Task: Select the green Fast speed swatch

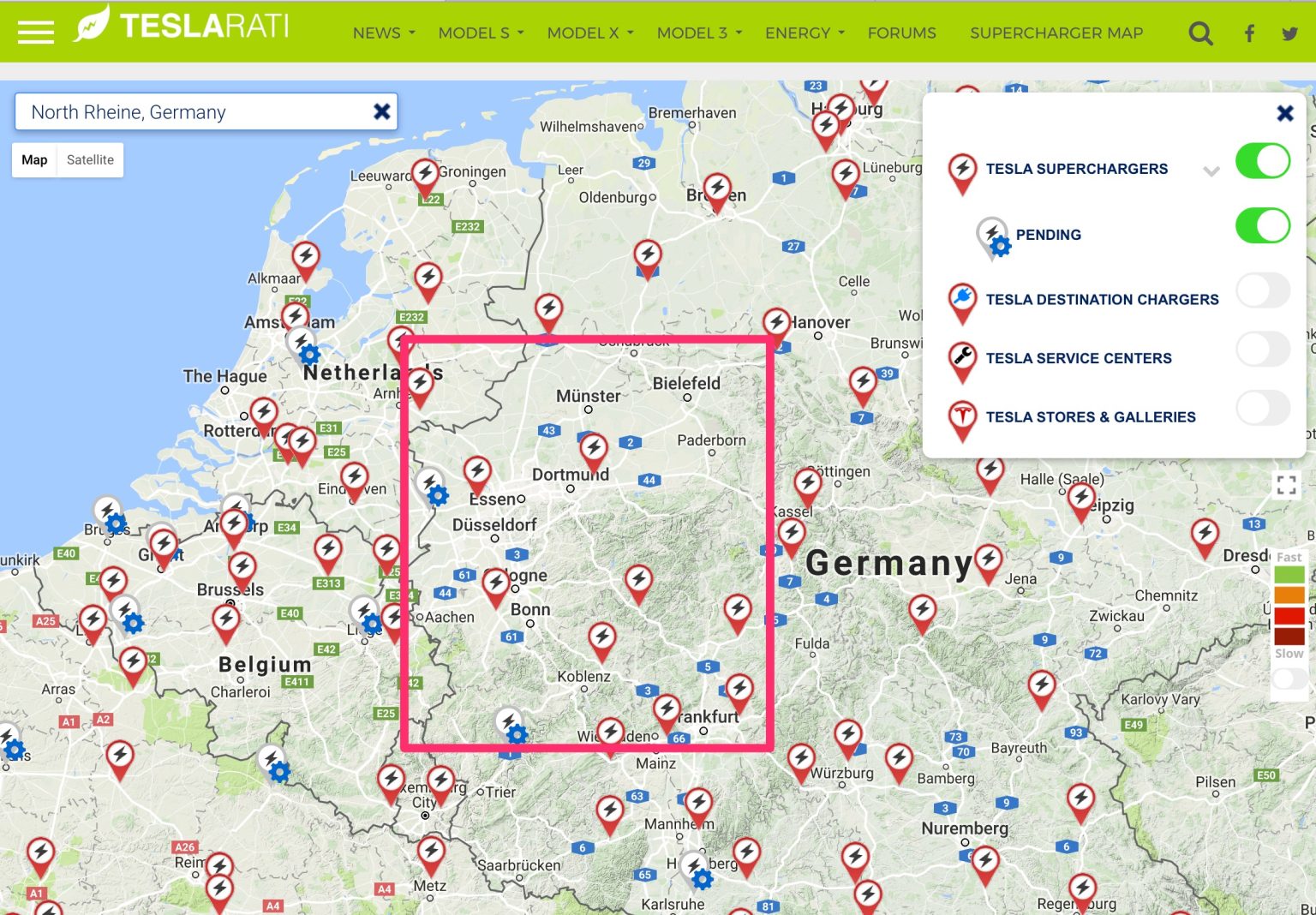Action: [1289, 575]
